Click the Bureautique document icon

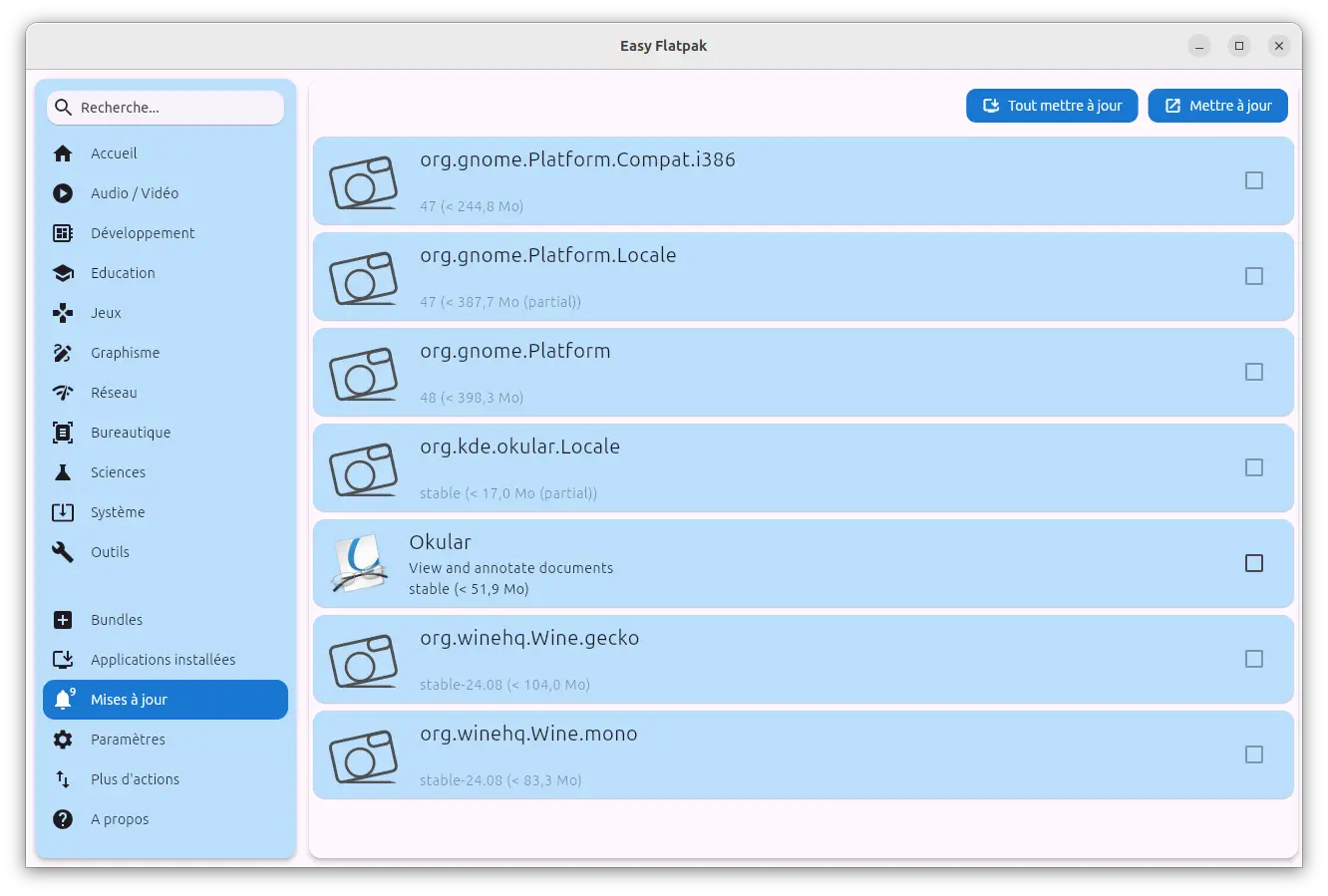[x=63, y=433]
